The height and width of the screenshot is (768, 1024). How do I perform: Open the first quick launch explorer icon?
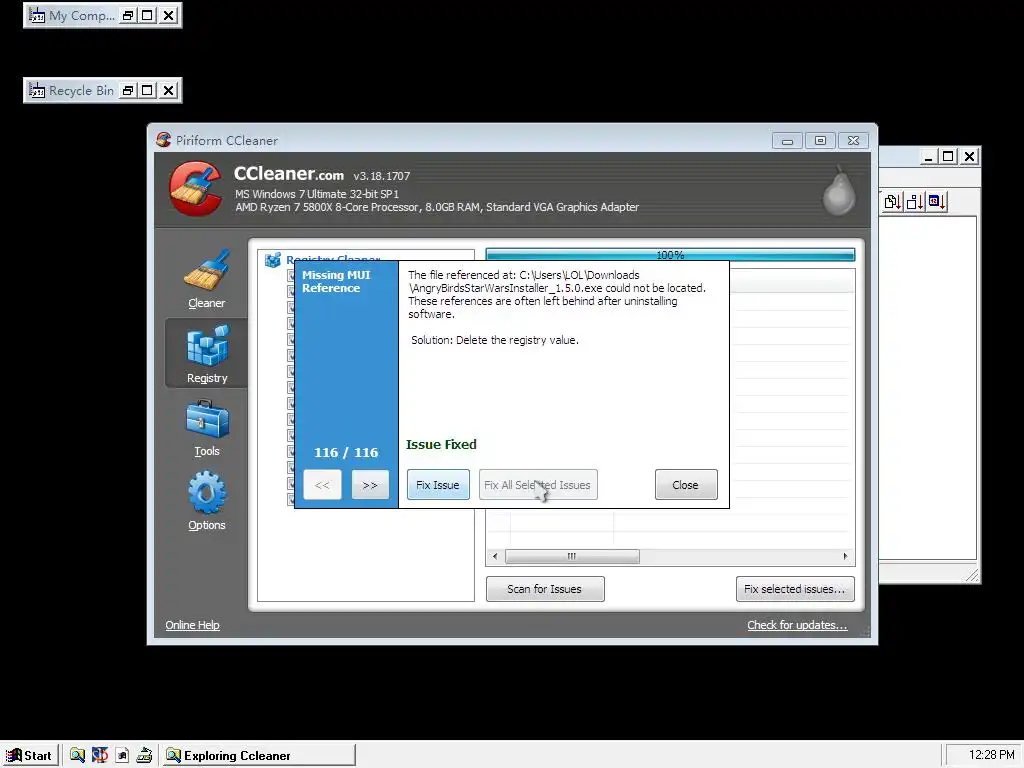78,756
